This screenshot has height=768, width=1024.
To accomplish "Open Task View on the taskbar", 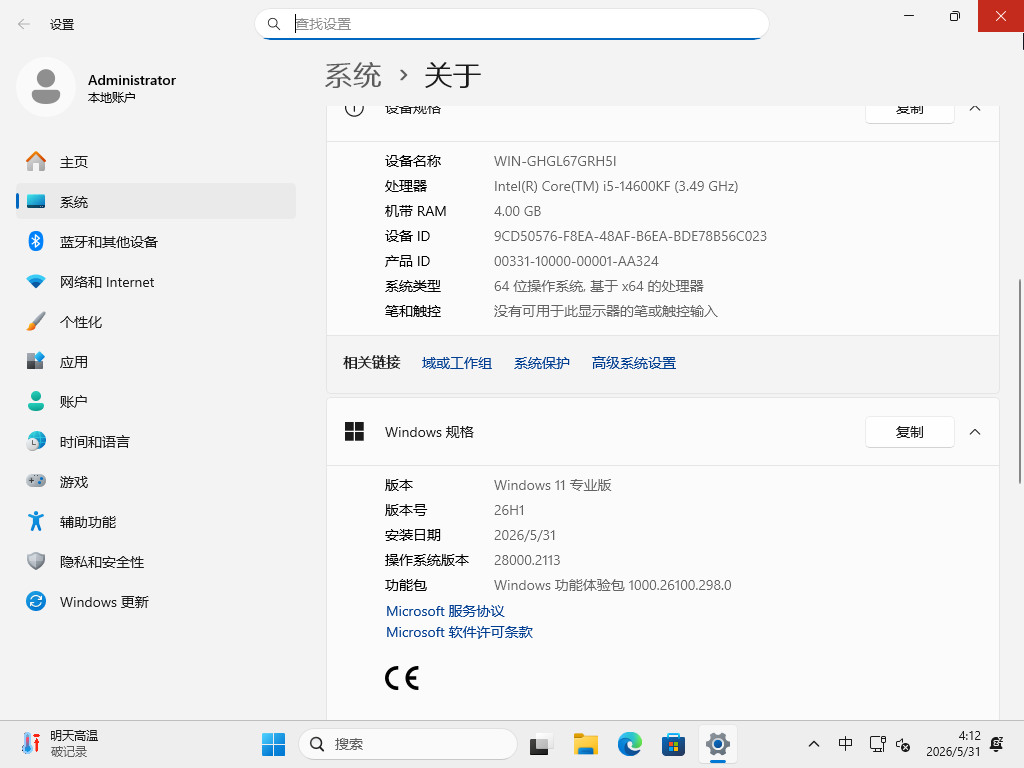I will 541,744.
